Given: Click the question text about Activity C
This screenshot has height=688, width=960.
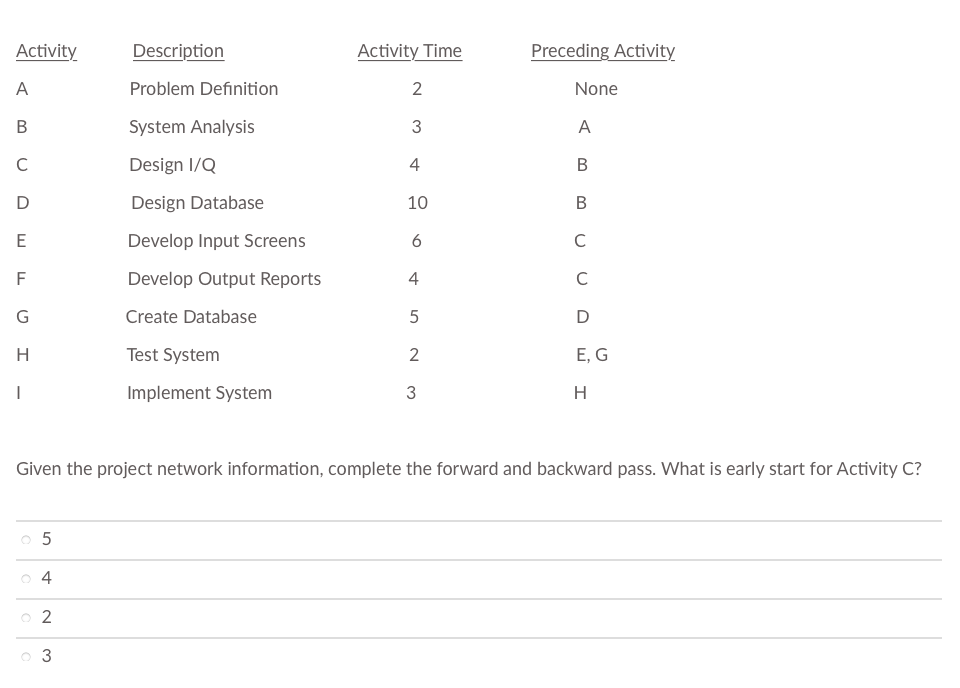Looking at the screenshot, I should pos(467,468).
